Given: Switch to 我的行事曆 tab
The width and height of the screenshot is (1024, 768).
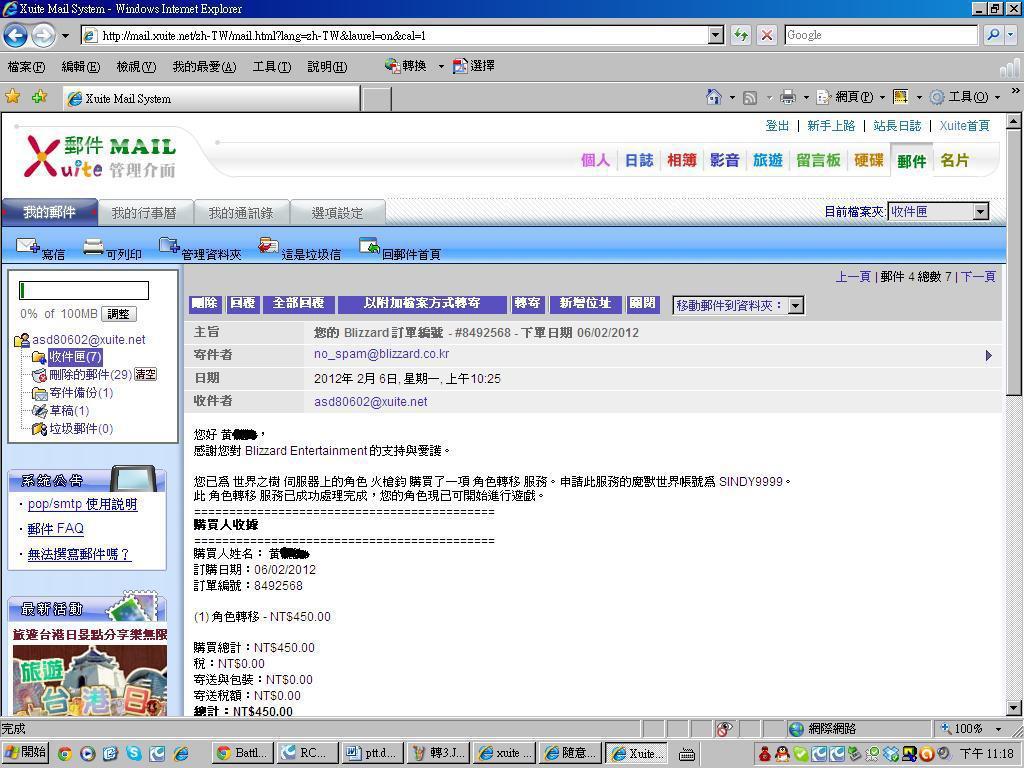Looking at the screenshot, I should tap(144, 213).
